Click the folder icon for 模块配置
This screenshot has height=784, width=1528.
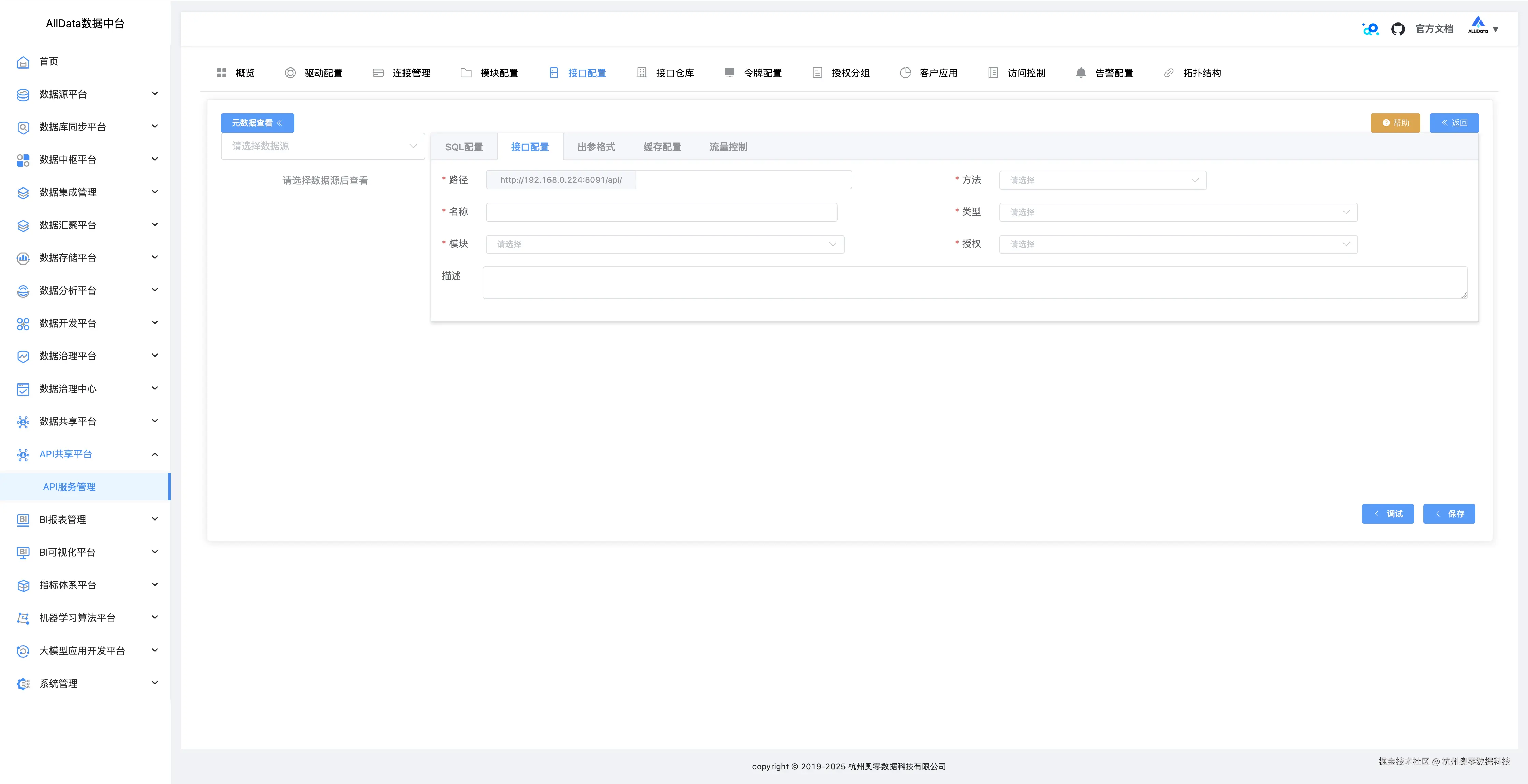(x=466, y=73)
